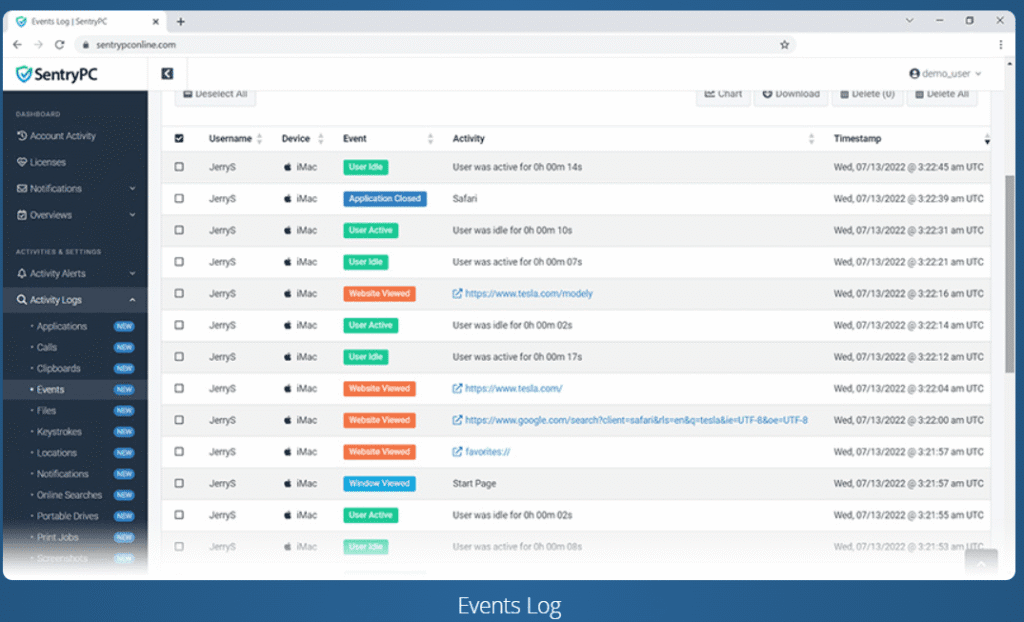Select the checkbox beside the Safari Application Closed row
The width and height of the screenshot is (1024, 622).
tap(181, 199)
